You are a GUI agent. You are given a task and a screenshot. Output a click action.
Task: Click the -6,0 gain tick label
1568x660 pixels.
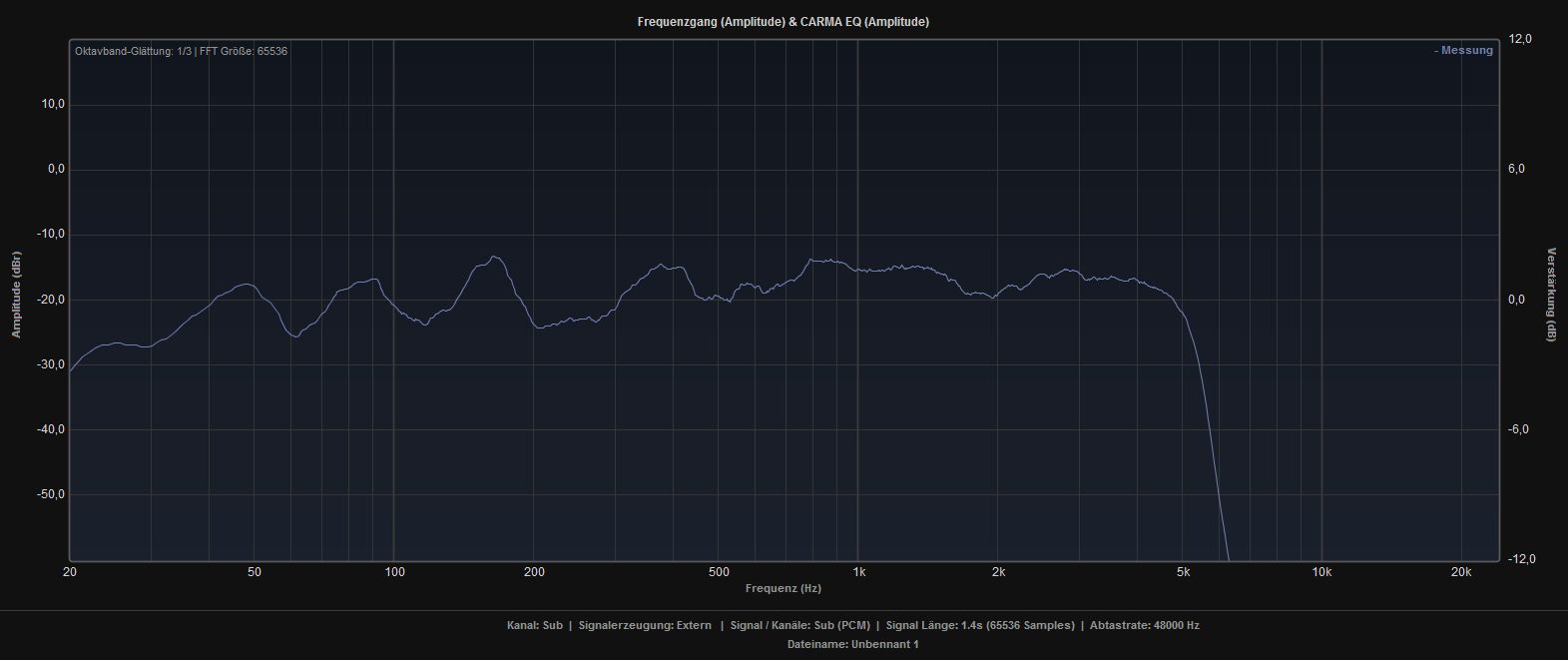(x=1518, y=429)
